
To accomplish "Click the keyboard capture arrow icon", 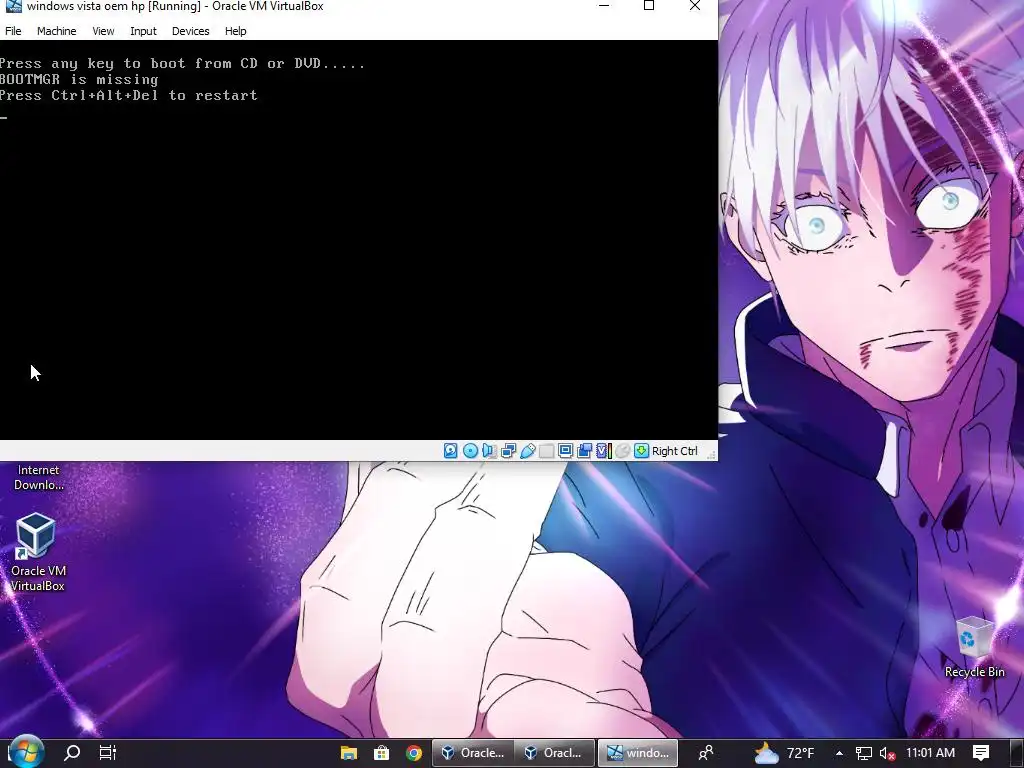I will 641,451.
